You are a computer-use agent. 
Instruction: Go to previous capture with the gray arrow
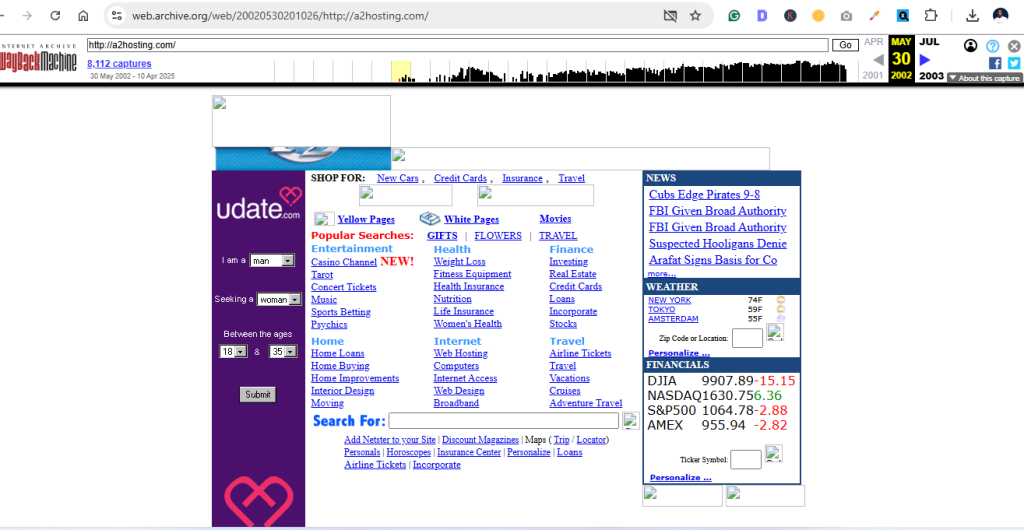point(878,60)
